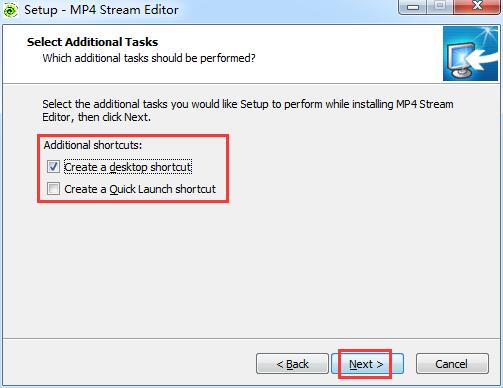
Task: Cancel the MP4 Stream Editor installation
Action: point(452,364)
